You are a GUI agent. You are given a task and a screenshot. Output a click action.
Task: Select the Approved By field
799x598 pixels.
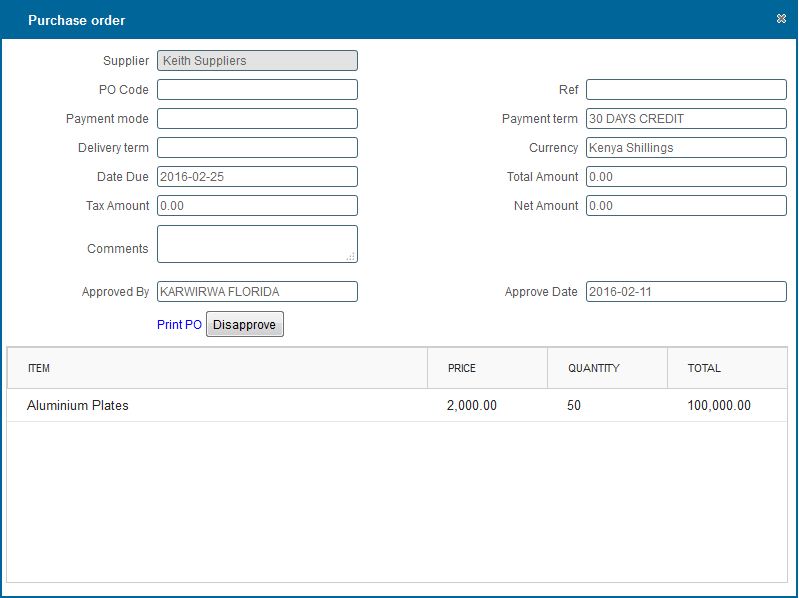257,292
